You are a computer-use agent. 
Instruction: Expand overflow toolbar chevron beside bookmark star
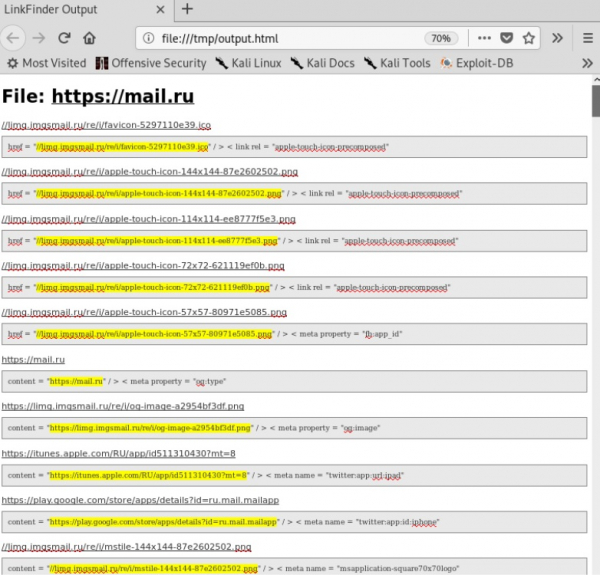coord(558,38)
